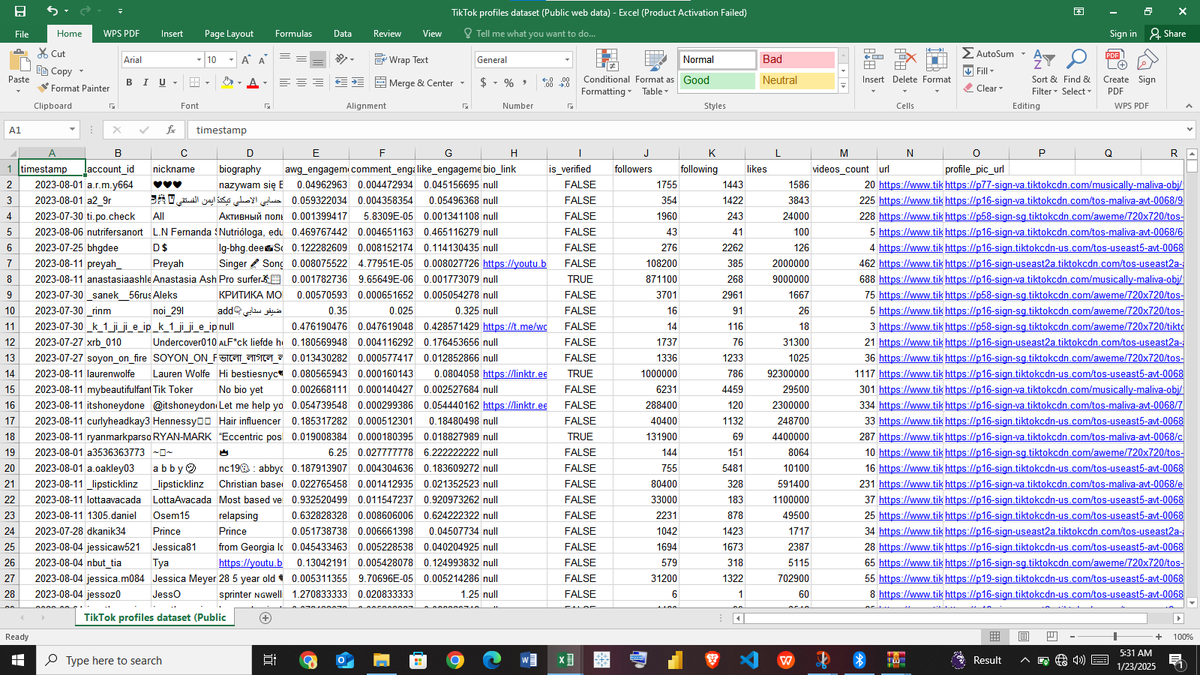Apply Italic formatting

(146, 83)
